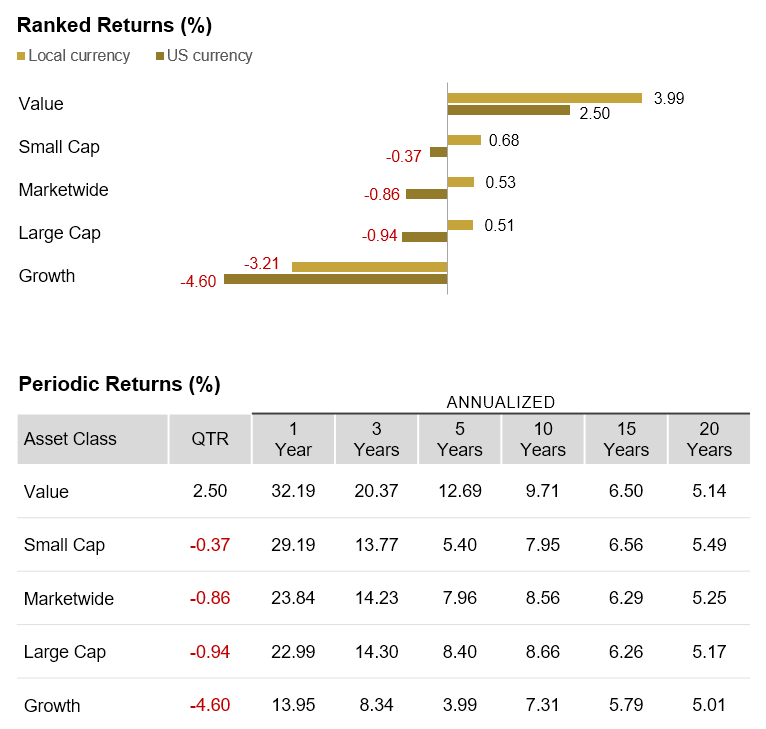Select the Marketwide 3 Years cell 14.23
This screenshot has height=729, width=766.
(376, 599)
